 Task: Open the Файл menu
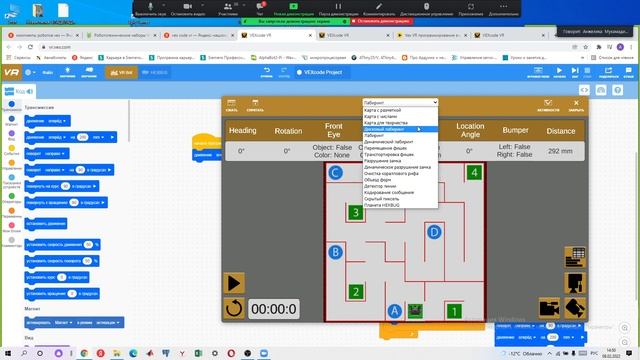48,72
